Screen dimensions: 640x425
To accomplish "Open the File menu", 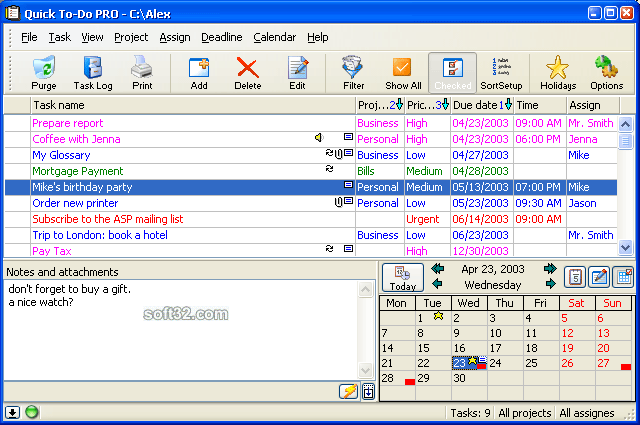I will [29, 37].
